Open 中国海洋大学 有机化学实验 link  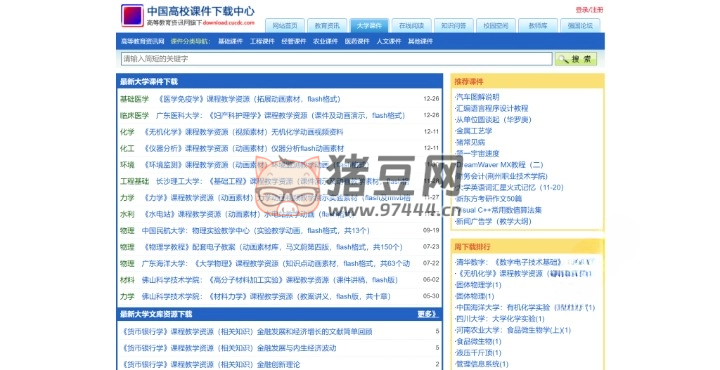coord(525,308)
